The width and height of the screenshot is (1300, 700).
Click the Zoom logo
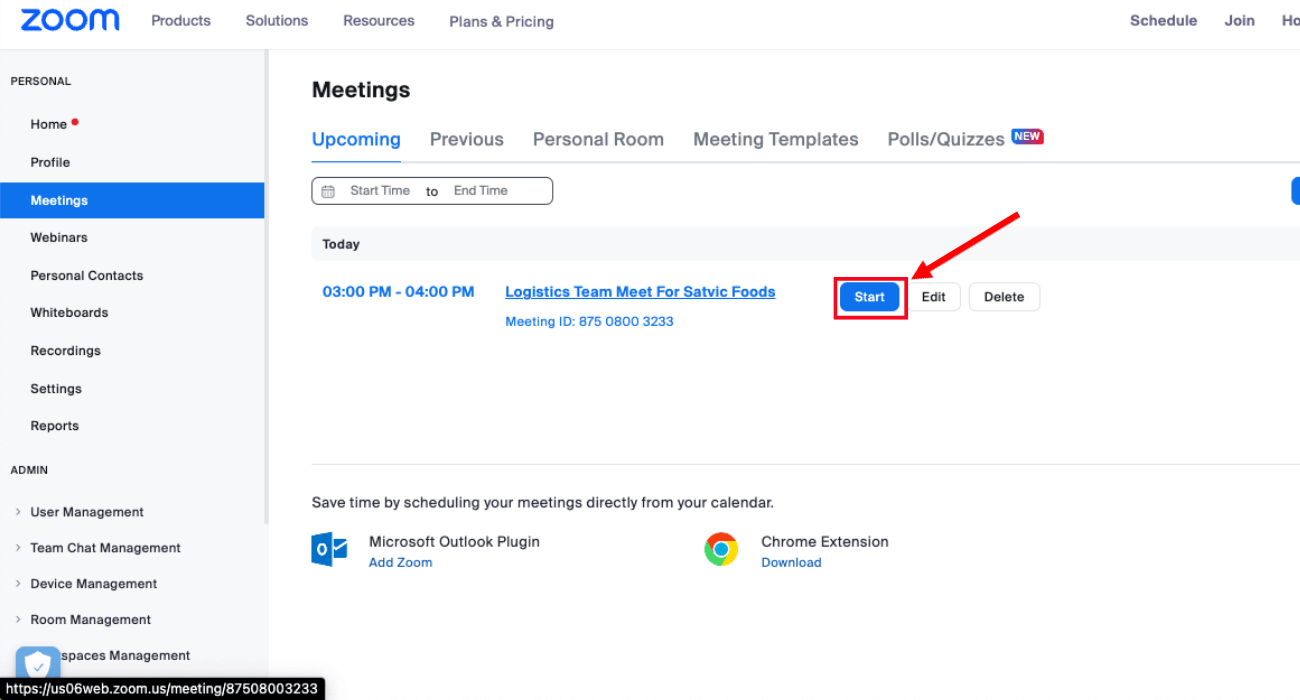(x=70, y=20)
